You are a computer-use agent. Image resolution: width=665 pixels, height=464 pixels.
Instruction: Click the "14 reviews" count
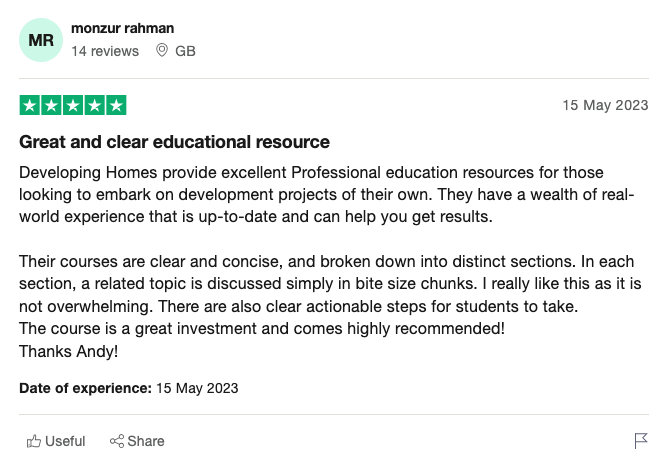pyautogui.click(x=104, y=51)
